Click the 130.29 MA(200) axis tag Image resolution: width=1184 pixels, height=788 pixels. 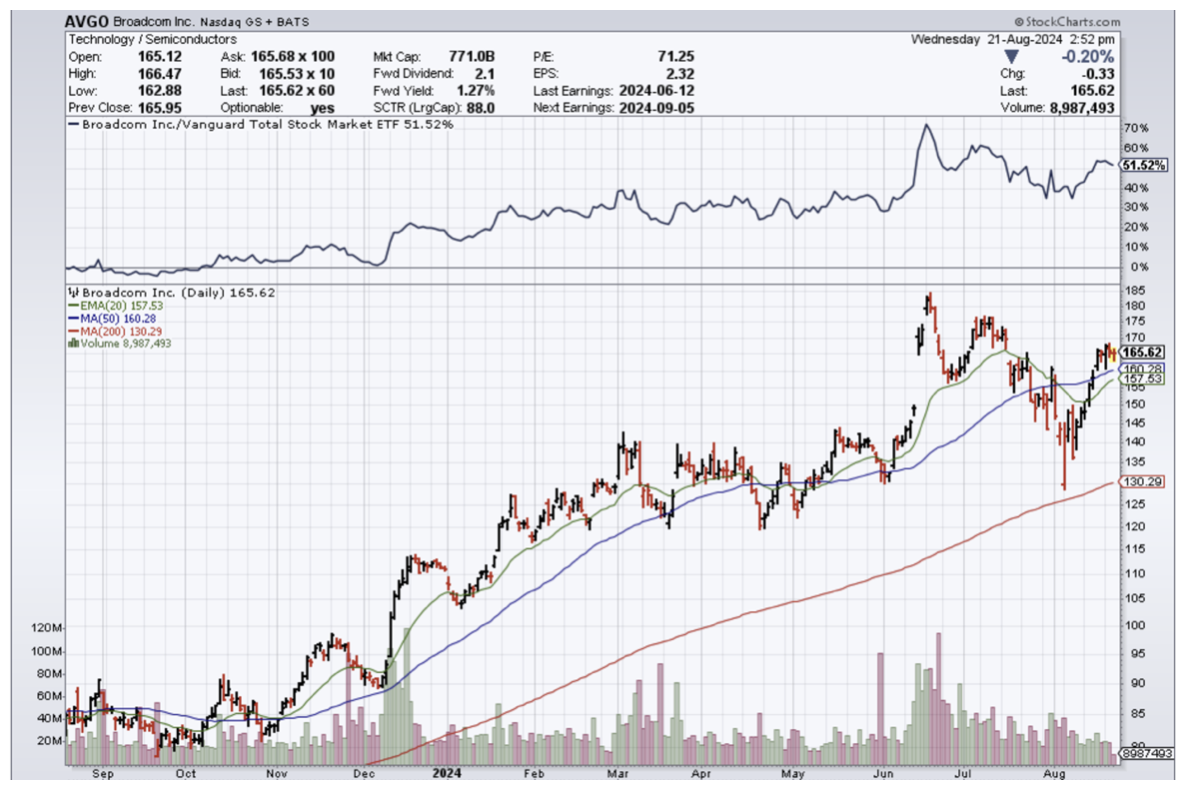(1145, 483)
